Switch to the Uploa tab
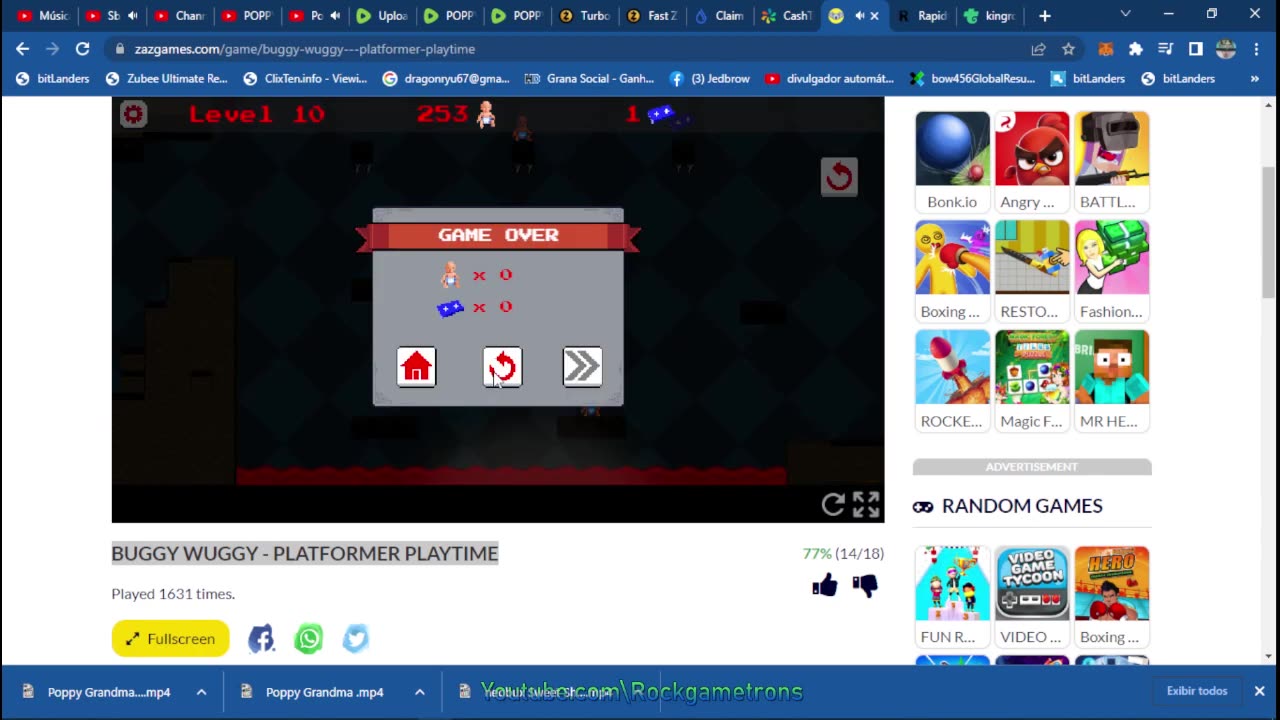 pyautogui.click(x=381, y=15)
